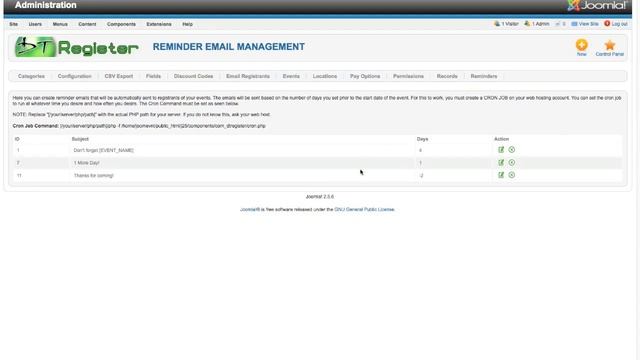Open View Site link
640x360 pixels.
coord(584,24)
